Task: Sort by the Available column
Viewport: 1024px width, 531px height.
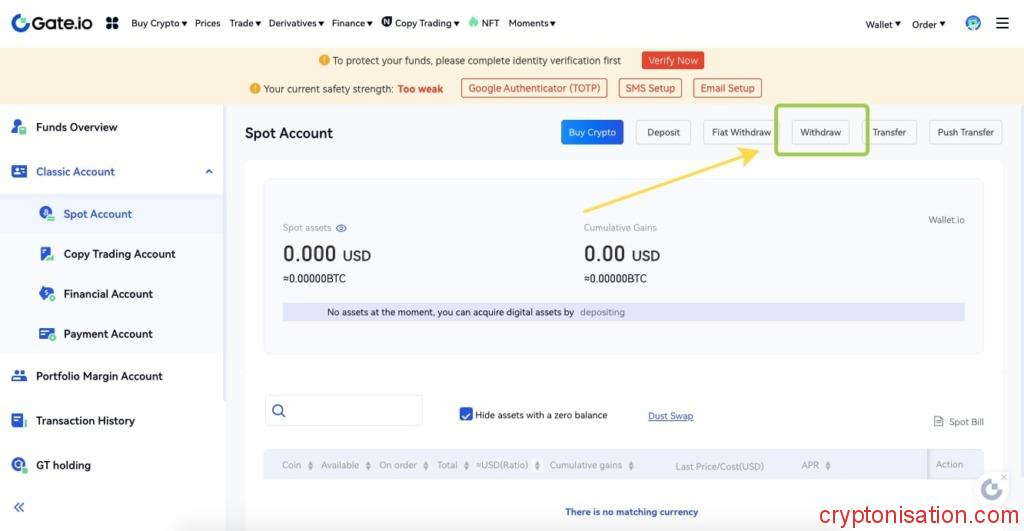Action: 345,465
